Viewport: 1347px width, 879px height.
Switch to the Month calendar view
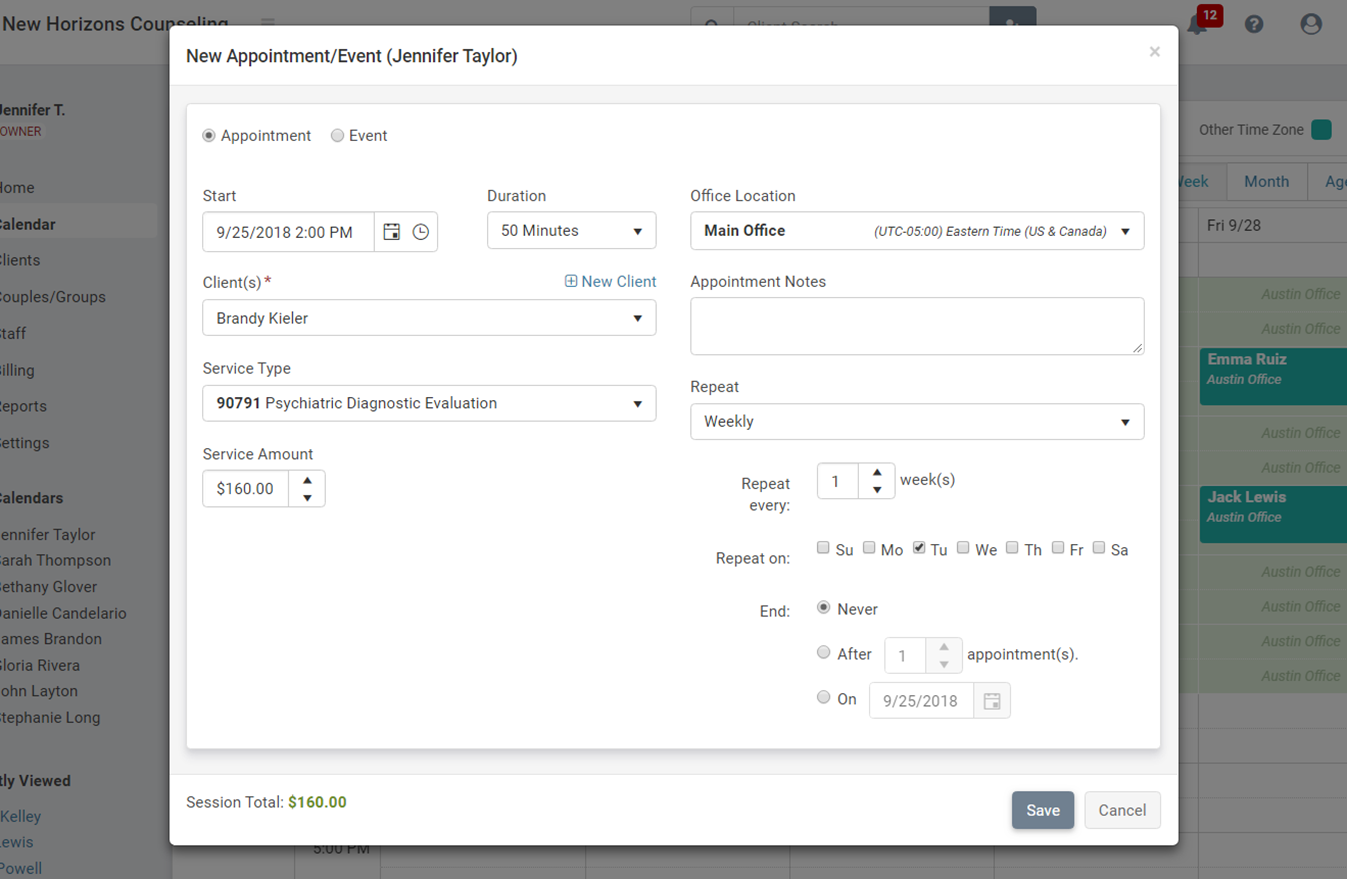point(1266,181)
